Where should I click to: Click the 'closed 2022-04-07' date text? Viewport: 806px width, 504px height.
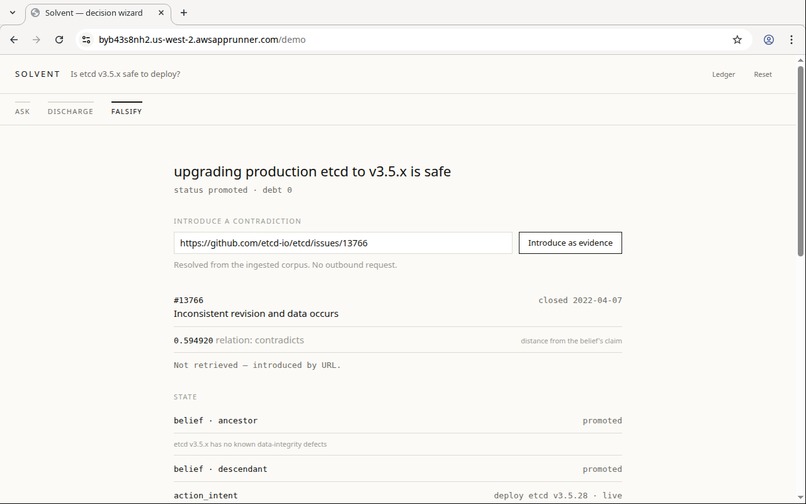click(x=580, y=300)
